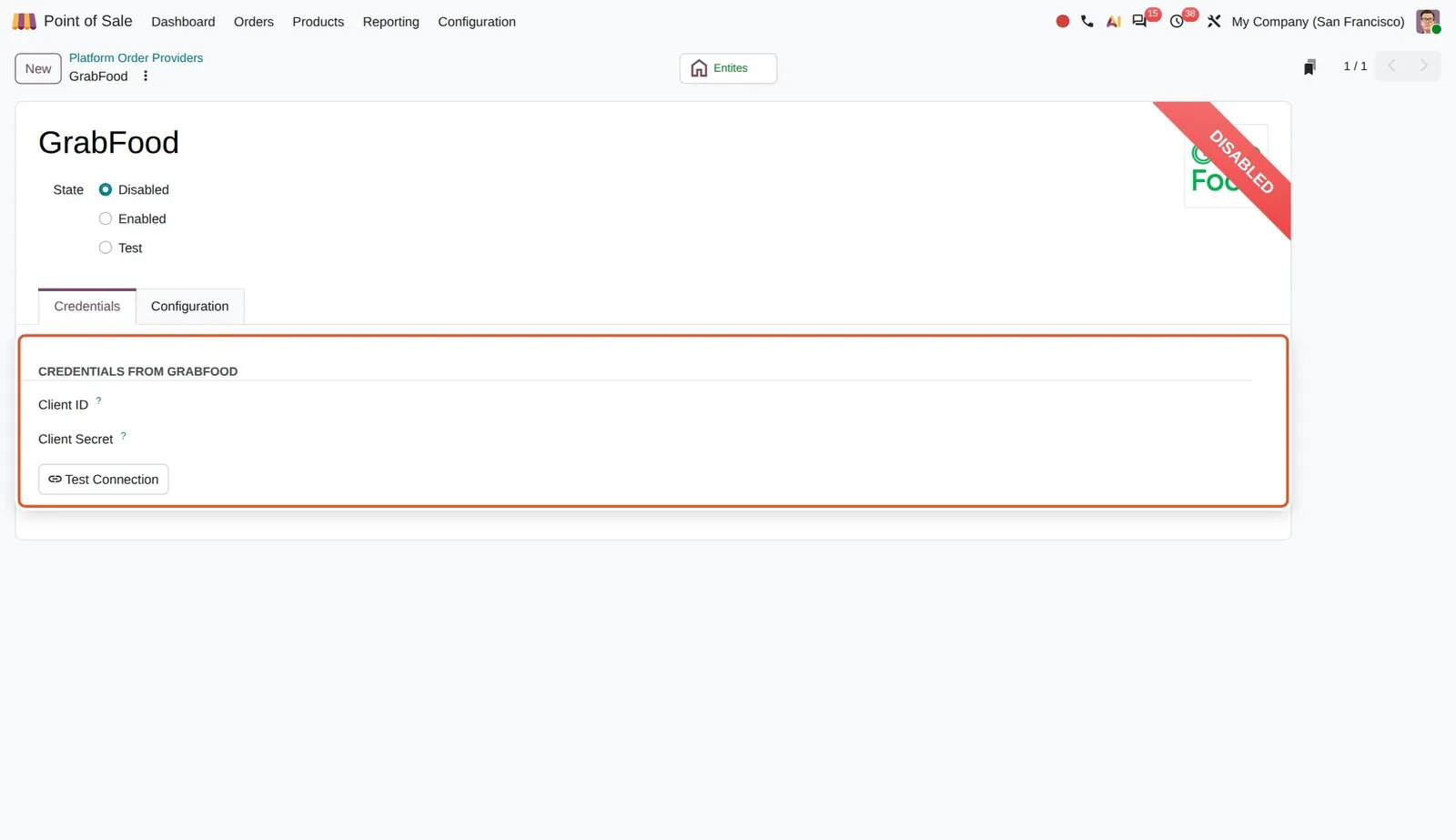Open the Configuration top menu
Viewport: 1456px width, 840px height.
(477, 22)
